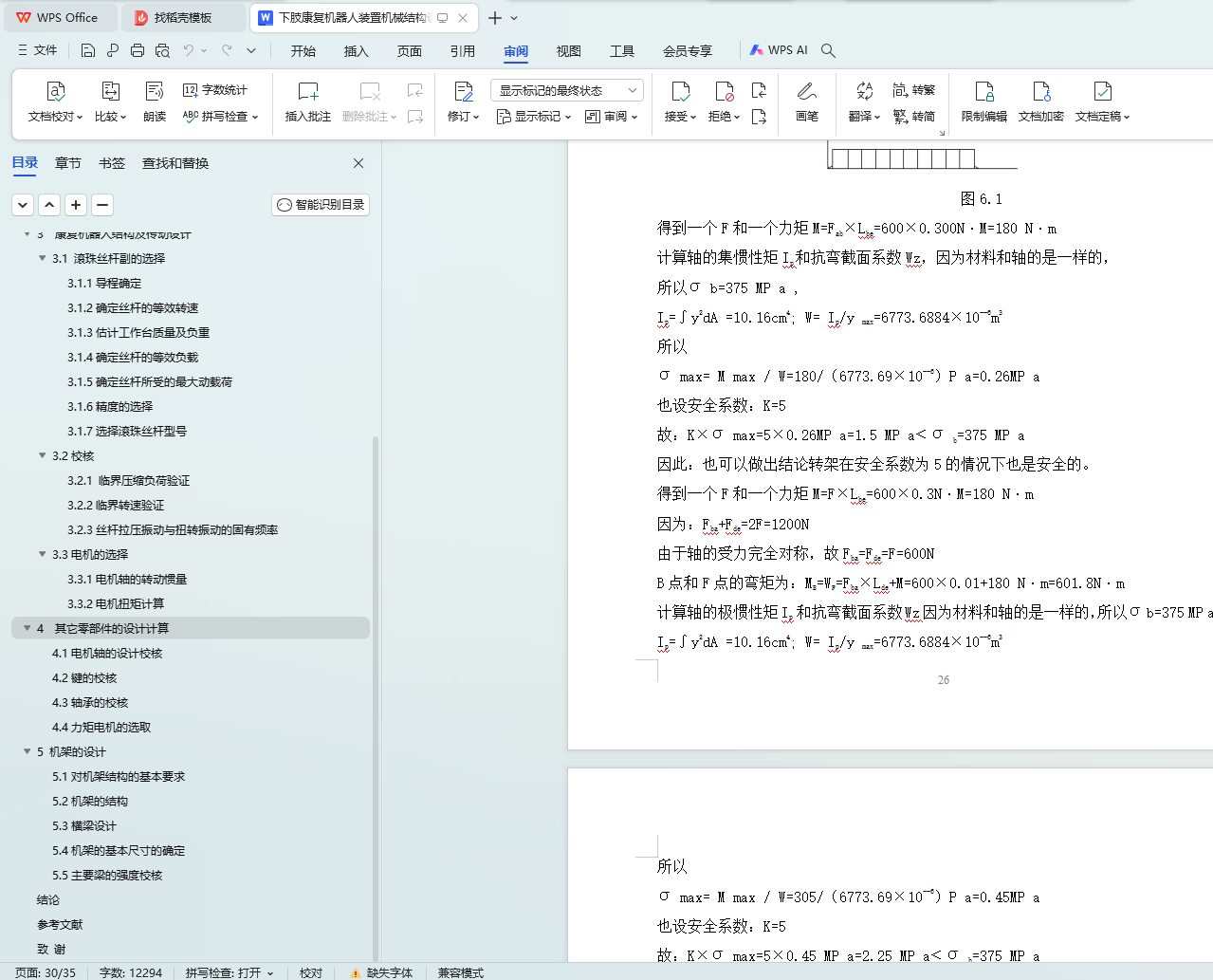Open WPS AI assistant
This screenshot has width=1213, height=980.
(779, 50)
